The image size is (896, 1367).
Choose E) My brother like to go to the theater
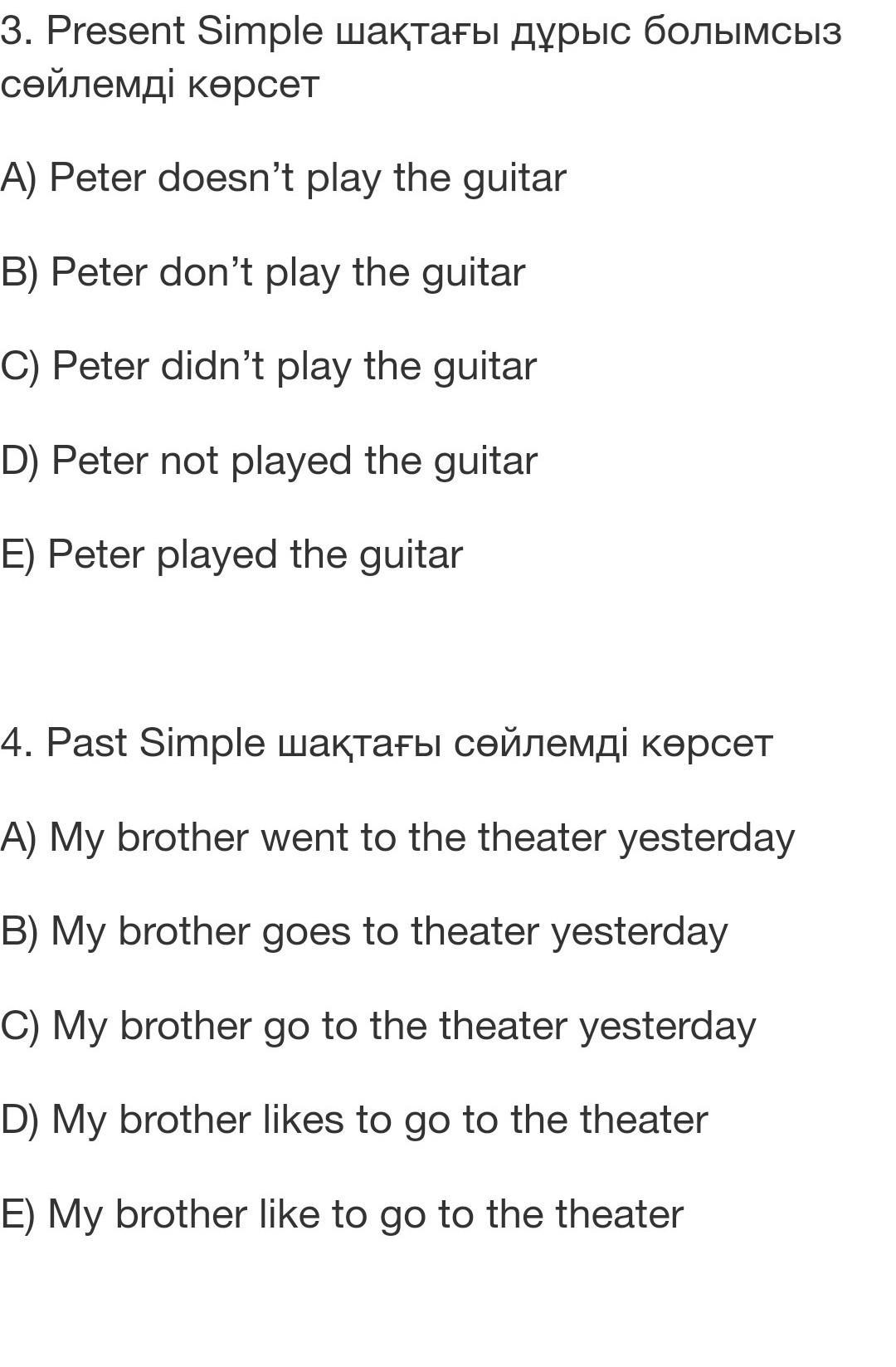(x=342, y=1215)
